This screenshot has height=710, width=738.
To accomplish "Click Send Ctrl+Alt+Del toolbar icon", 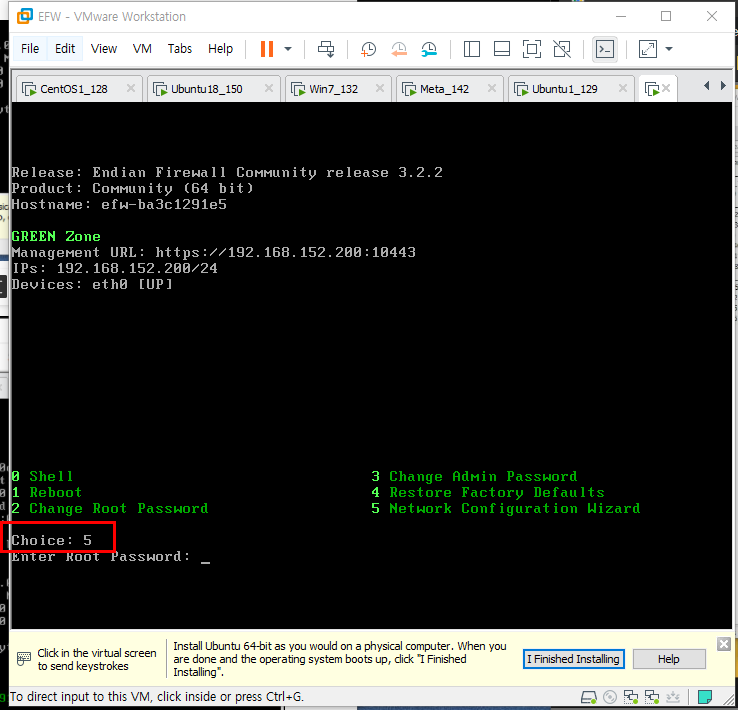I will coord(326,49).
